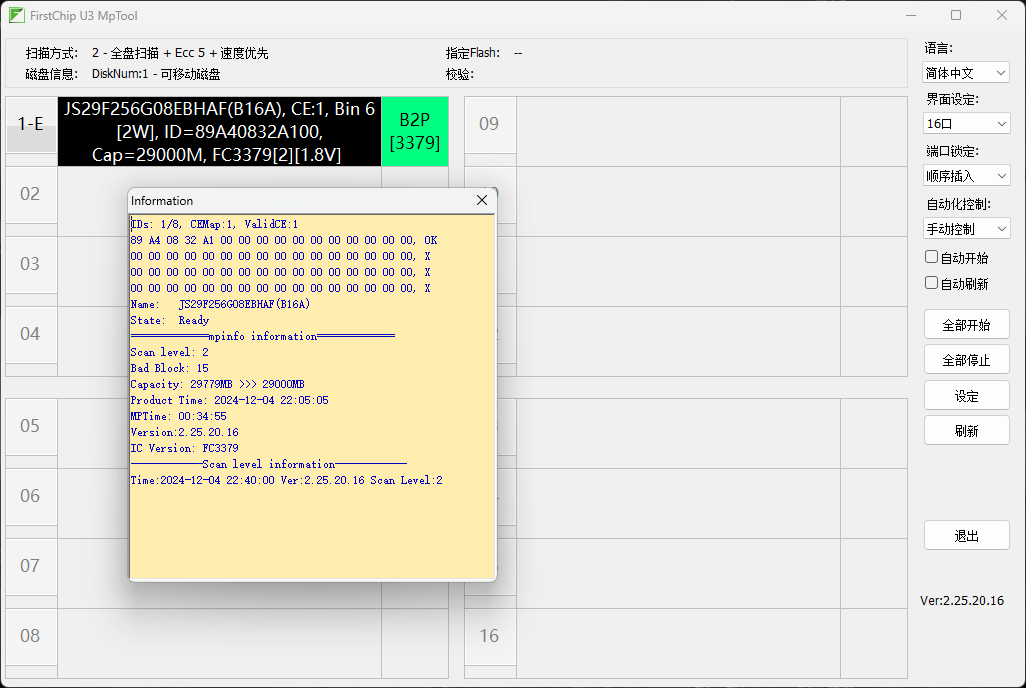This screenshot has height=688, width=1026.
Task: Select port slot 16
Action: pos(490,636)
